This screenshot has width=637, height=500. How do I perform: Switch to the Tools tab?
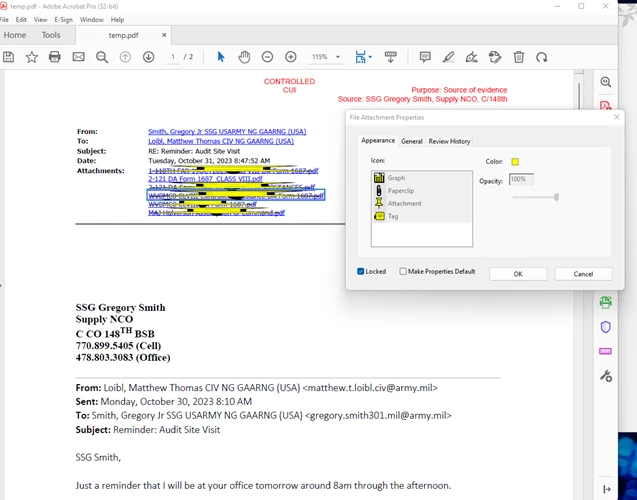tap(51, 35)
